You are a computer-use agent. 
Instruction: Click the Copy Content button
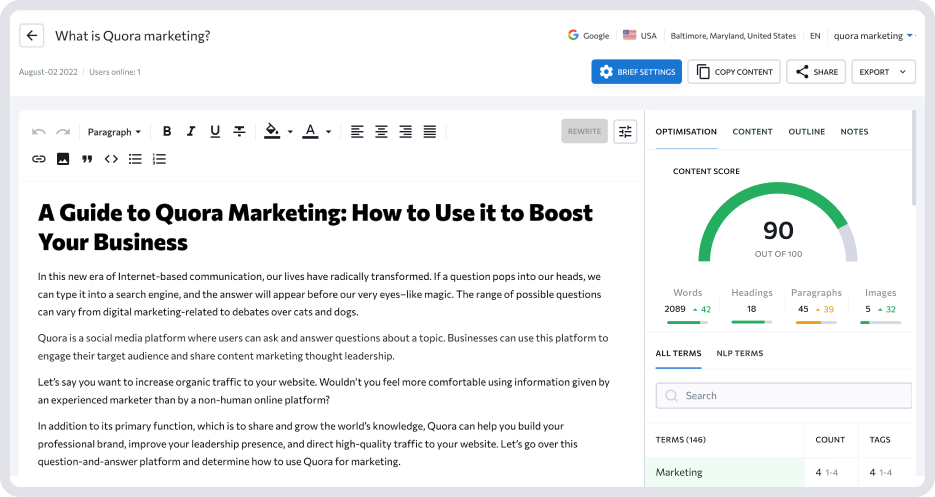coord(734,72)
